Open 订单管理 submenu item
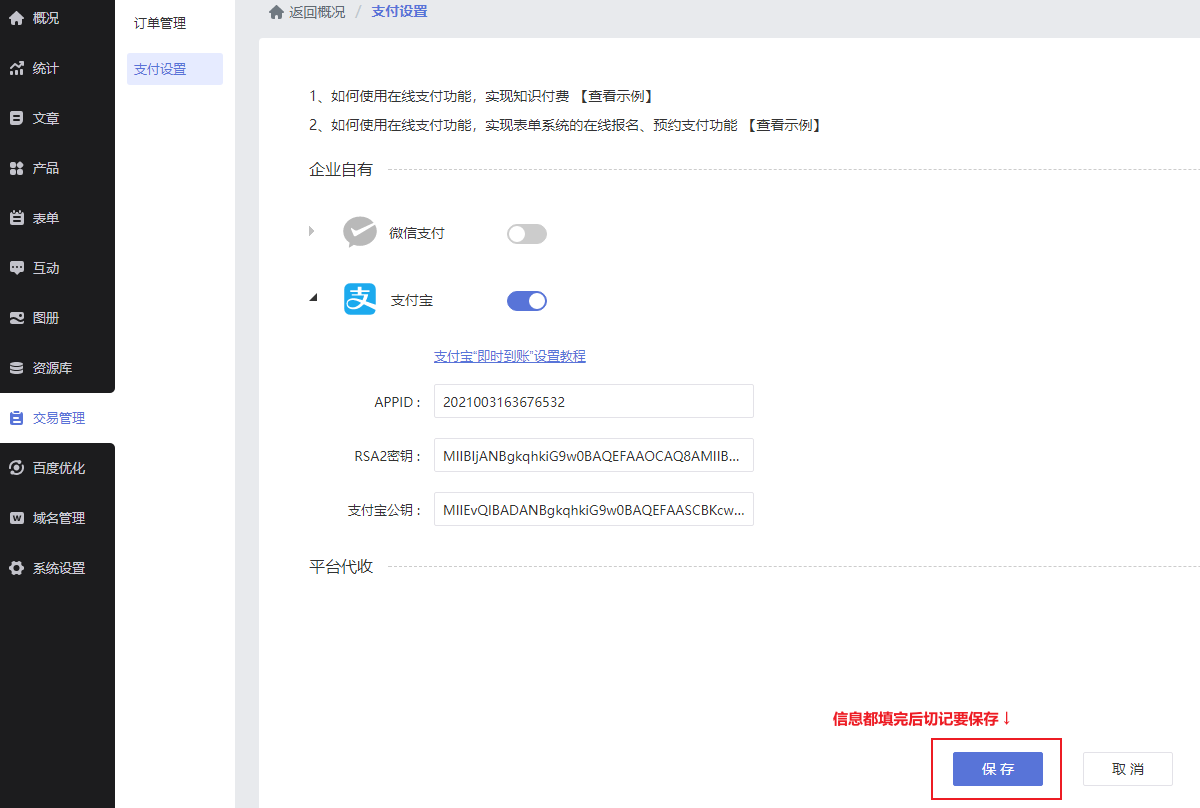This screenshot has height=808, width=1200. click(160, 23)
